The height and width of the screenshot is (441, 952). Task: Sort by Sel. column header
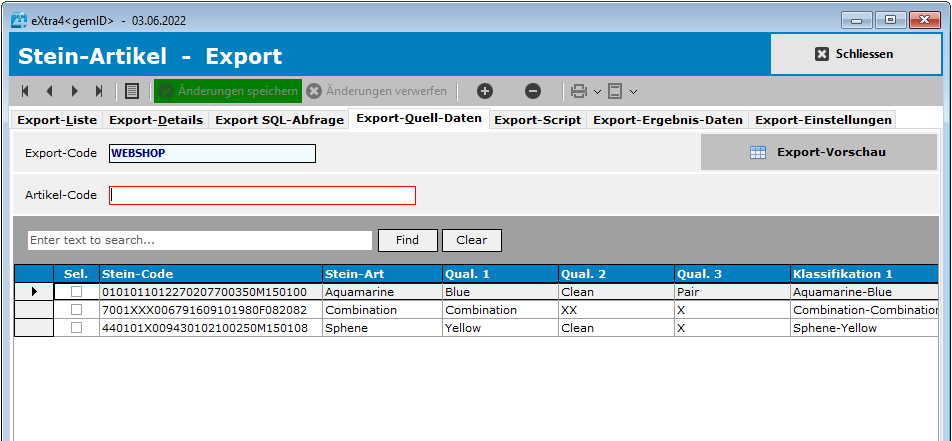click(76, 274)
